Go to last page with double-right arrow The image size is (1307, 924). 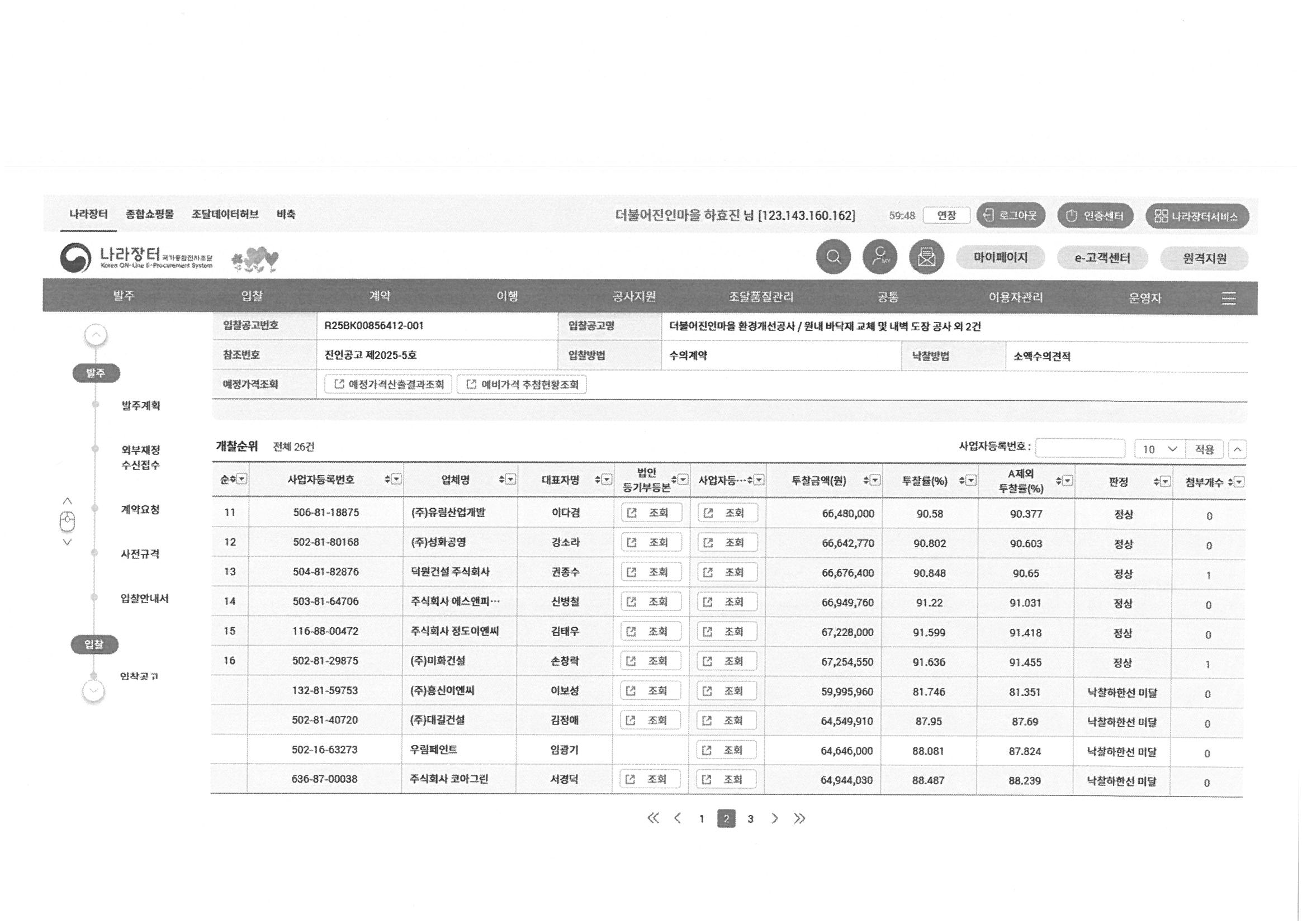tap(799, 819)
